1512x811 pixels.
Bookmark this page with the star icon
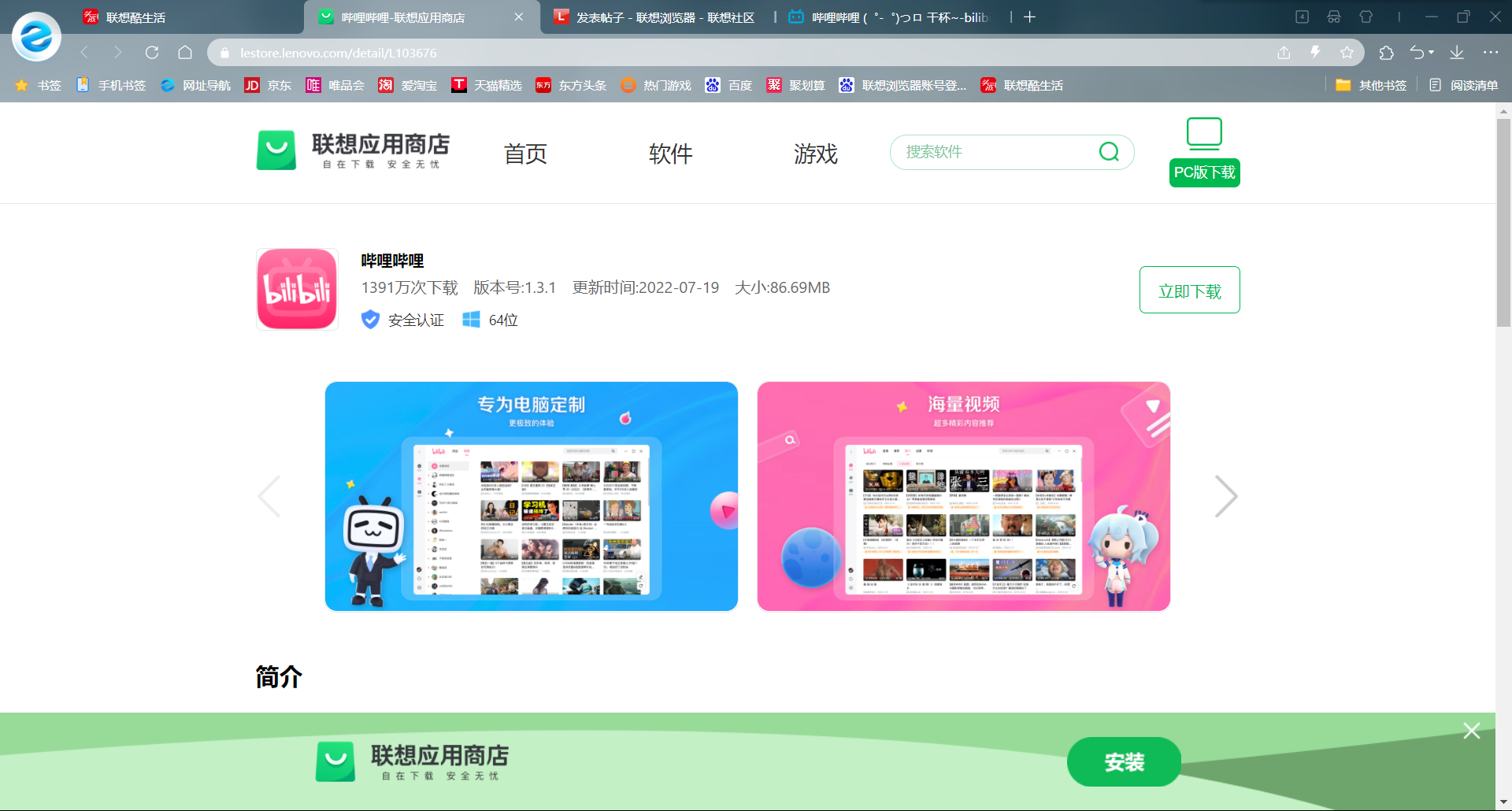tap(1347, 53)
